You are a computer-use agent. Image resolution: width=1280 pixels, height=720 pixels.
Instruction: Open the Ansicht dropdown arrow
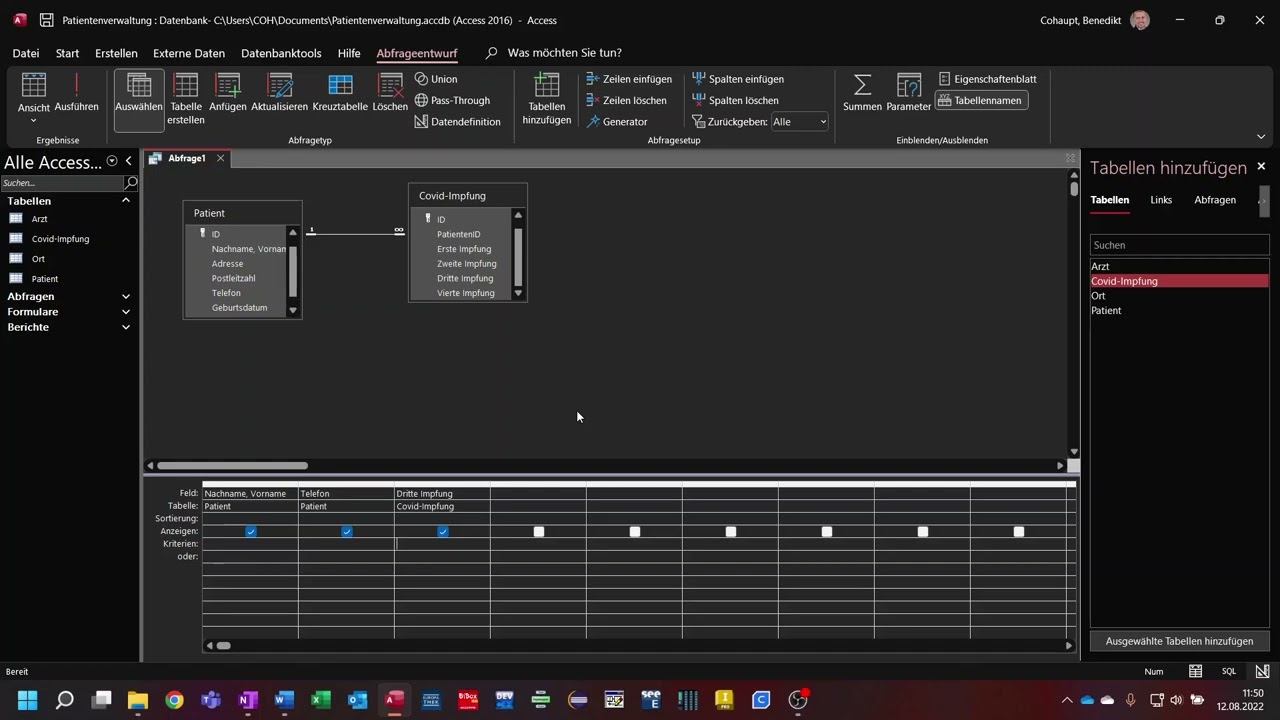click(33, 121)
